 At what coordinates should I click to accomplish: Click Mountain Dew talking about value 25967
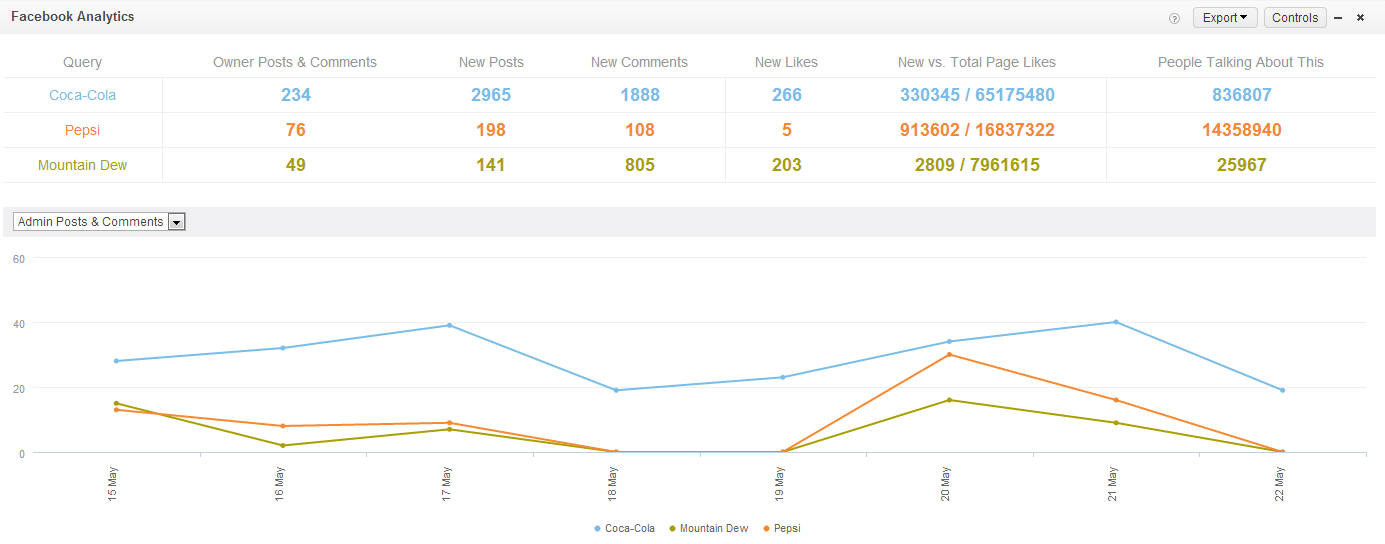click(1241, 165)
